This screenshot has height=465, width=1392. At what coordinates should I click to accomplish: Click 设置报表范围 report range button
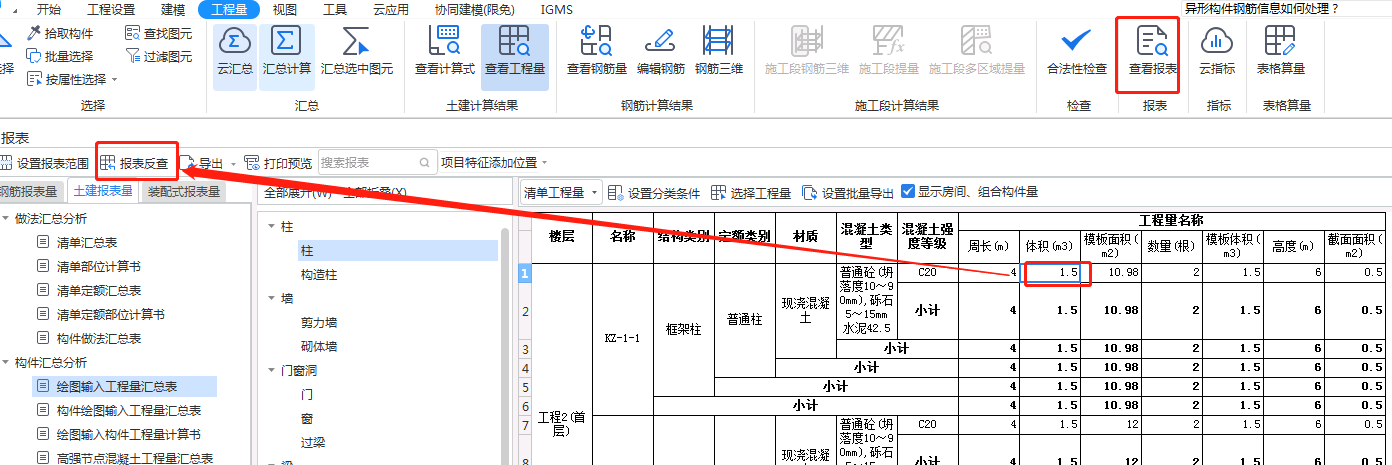[x=44, y=163]
